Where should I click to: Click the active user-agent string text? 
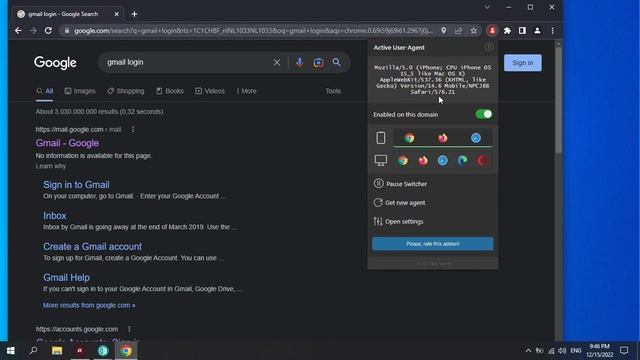pyautogui.click(x=433, y=80)
